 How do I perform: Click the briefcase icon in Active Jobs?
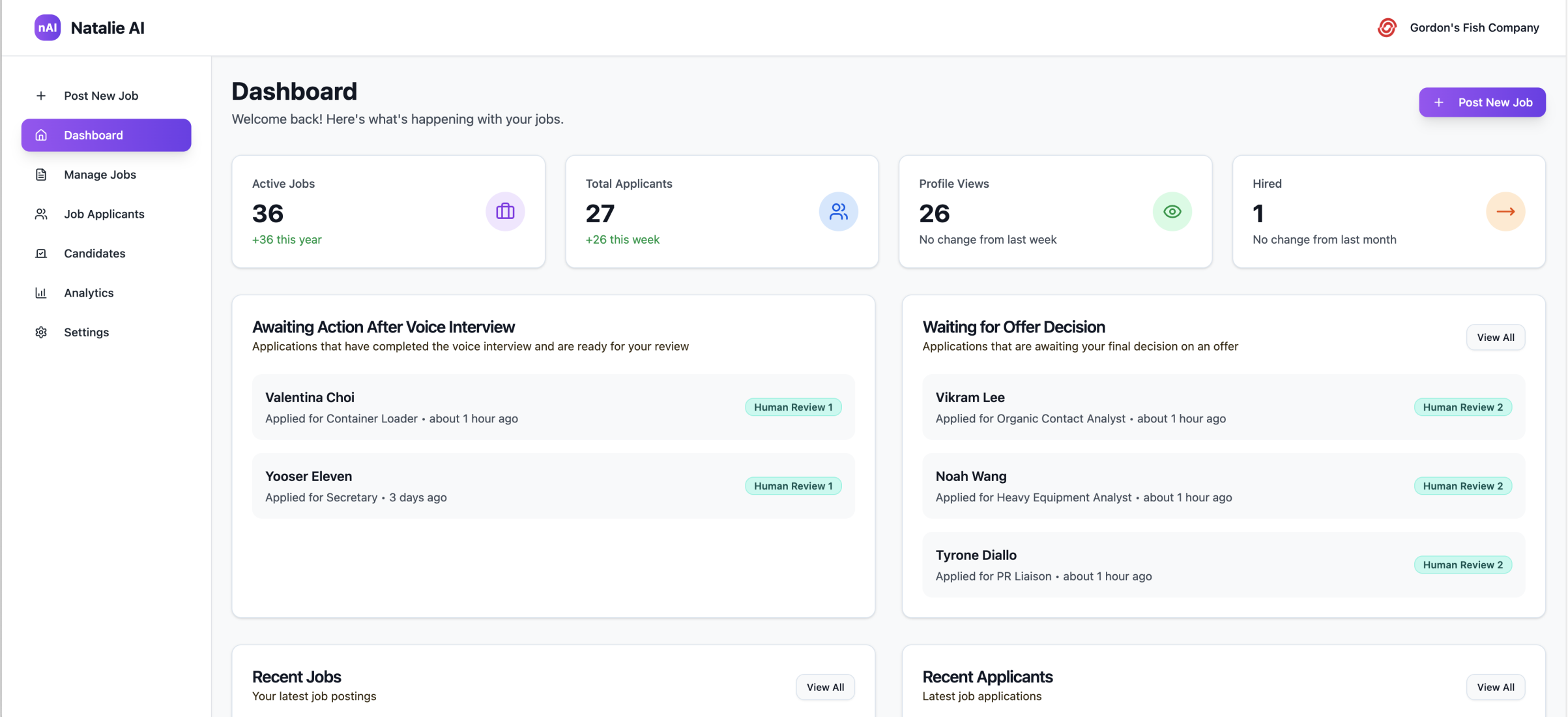(x=505, y=211)
